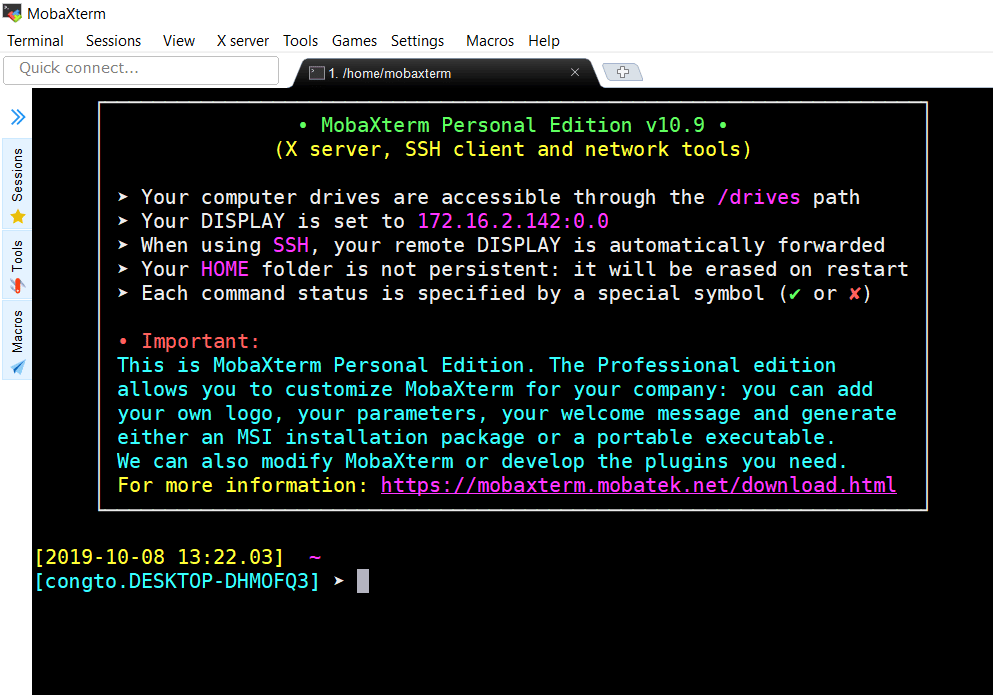The image size is (993, 695).
Task: Open the X server menu
Action: click(242, 41)
